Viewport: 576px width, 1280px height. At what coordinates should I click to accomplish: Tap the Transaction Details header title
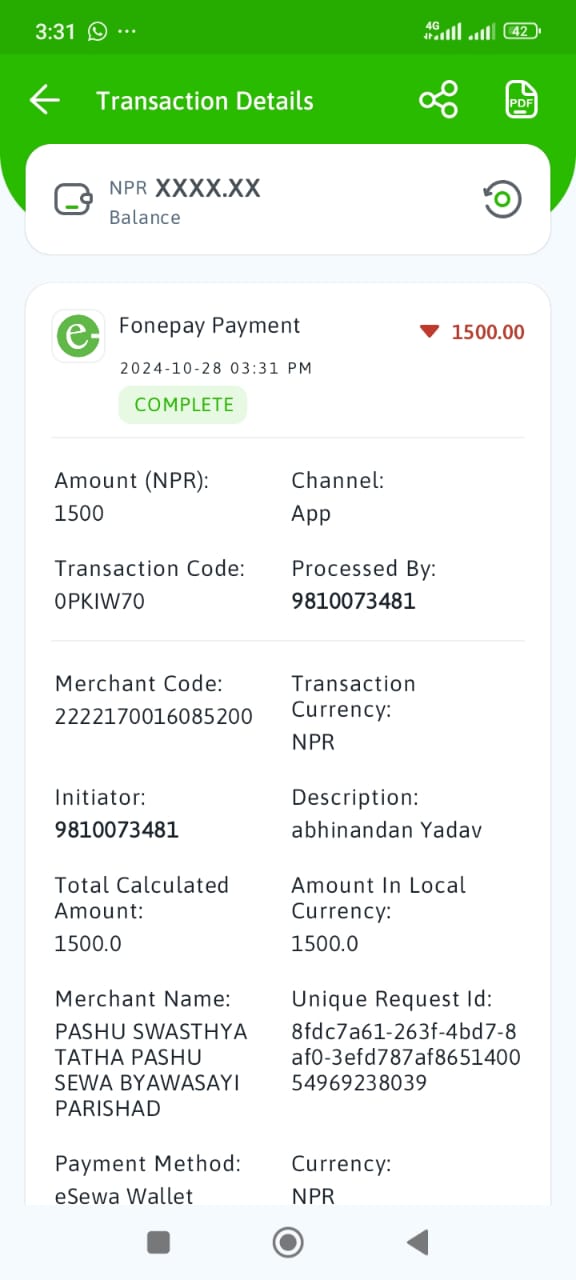(x=205, y=101)
